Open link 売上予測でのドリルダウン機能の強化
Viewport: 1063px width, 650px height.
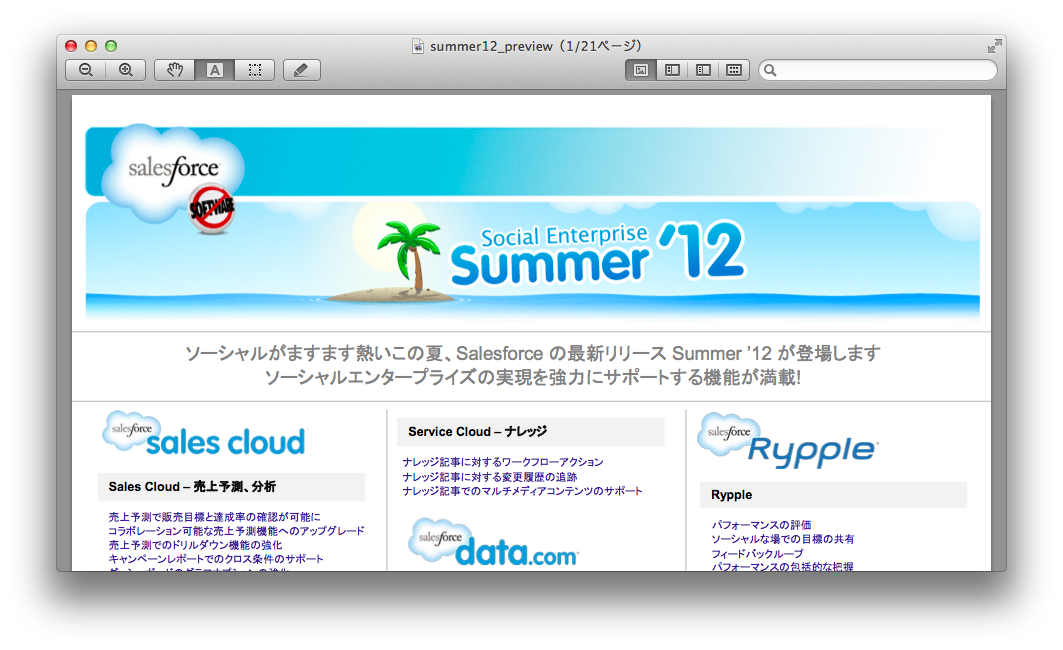tap(195, 544)
